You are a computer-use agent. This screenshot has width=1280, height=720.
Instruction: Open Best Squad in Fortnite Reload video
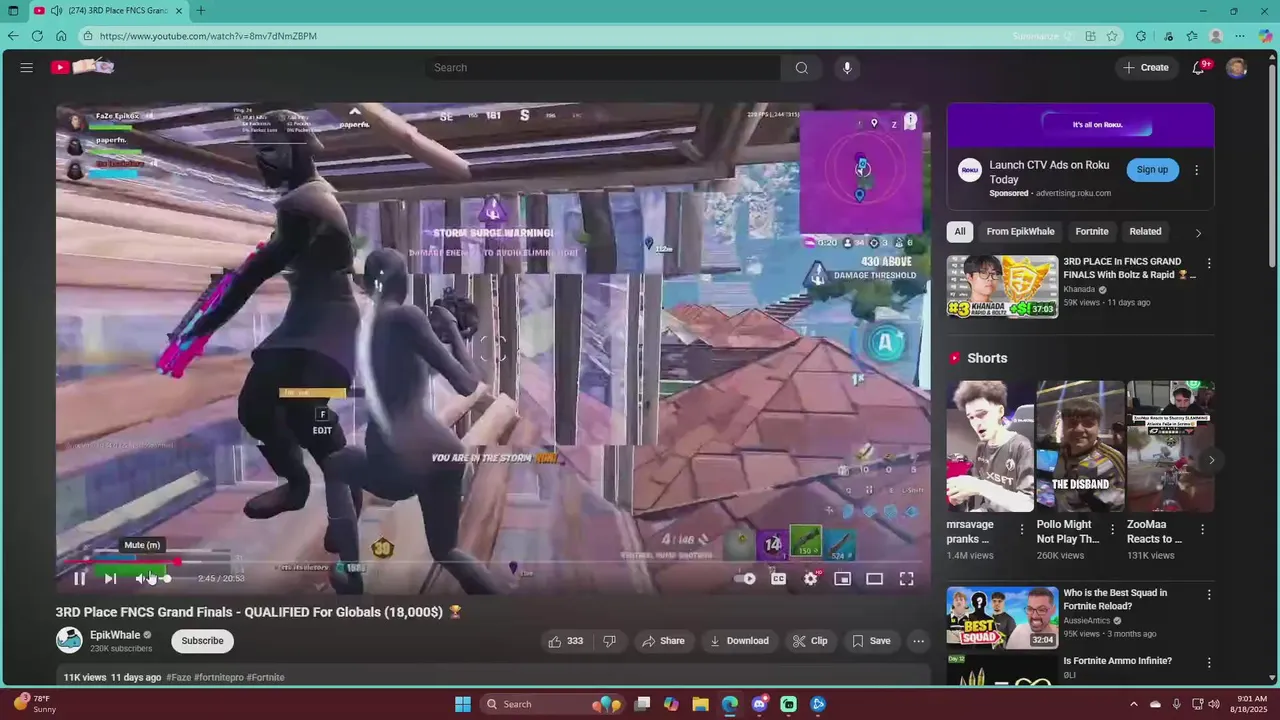(1003, 617)
